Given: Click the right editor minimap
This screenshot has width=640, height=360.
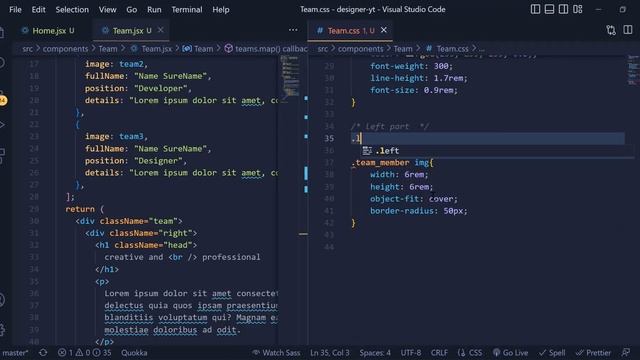Looking at the screenshot, I should (633, 70).
